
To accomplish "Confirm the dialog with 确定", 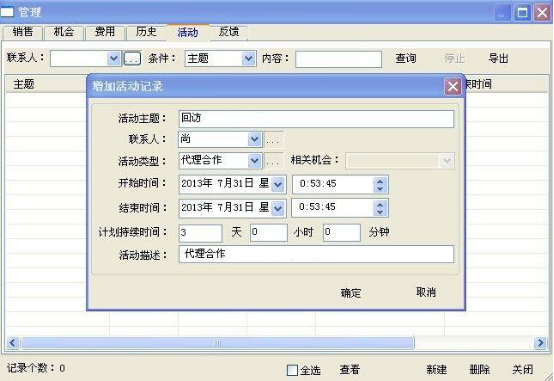I will coord(351,293).
